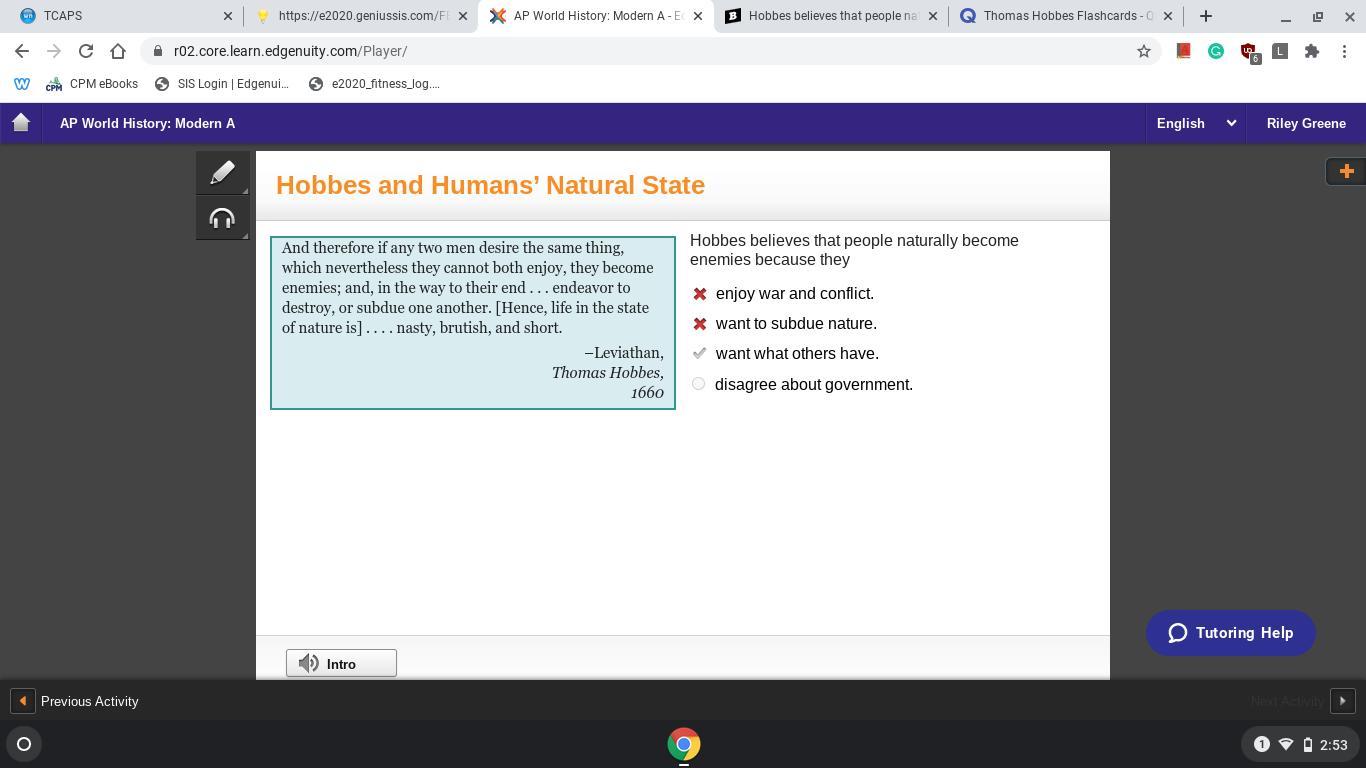This screenshot has height=768, width=1366.
Task: Check the battery status icon
Action: pyautogui.click(x=1308, y=744)
